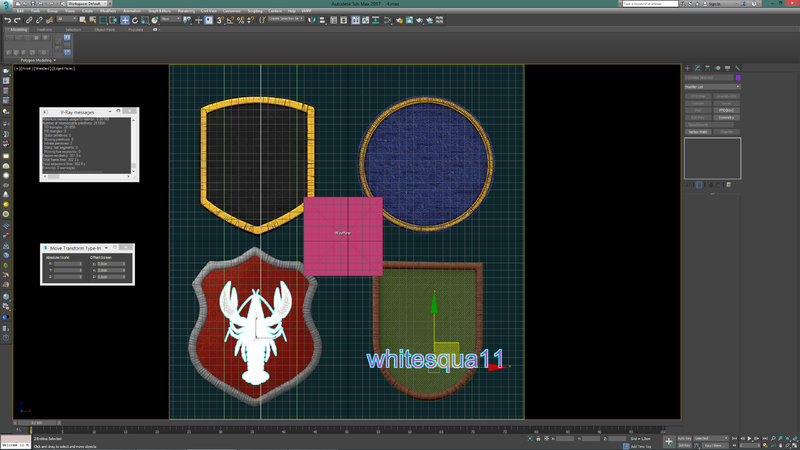This screenshot has width=800, height=450.
Task: Open the Graph Editors menu
Action: (159, 11)
